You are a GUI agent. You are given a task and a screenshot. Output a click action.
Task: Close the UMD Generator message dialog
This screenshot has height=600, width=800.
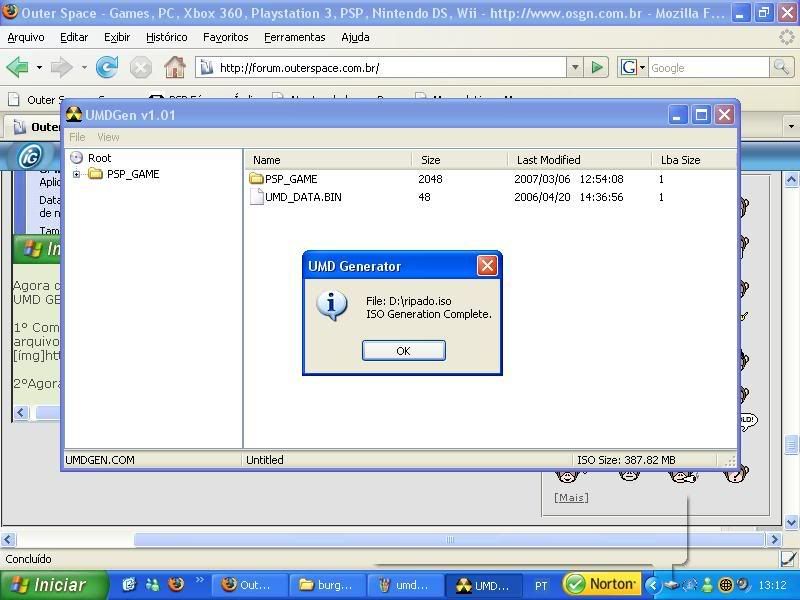click(x=487, y=265)
